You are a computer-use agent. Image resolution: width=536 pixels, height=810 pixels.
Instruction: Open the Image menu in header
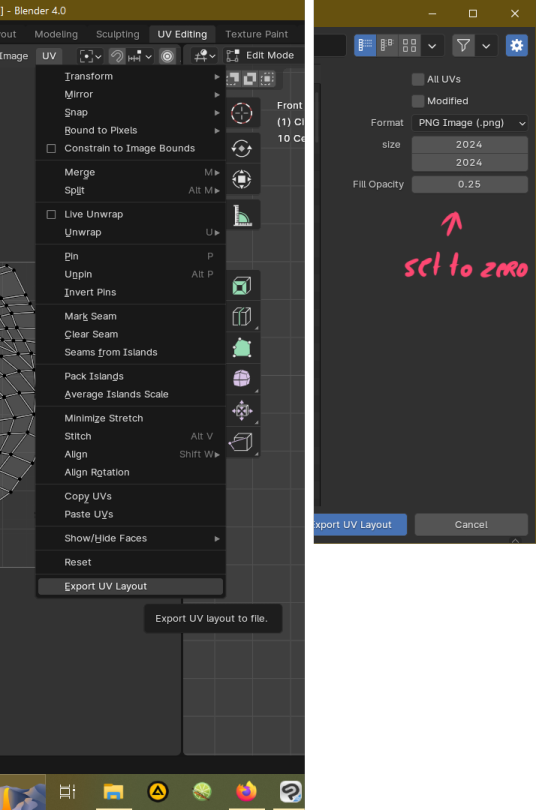[14, 56]
